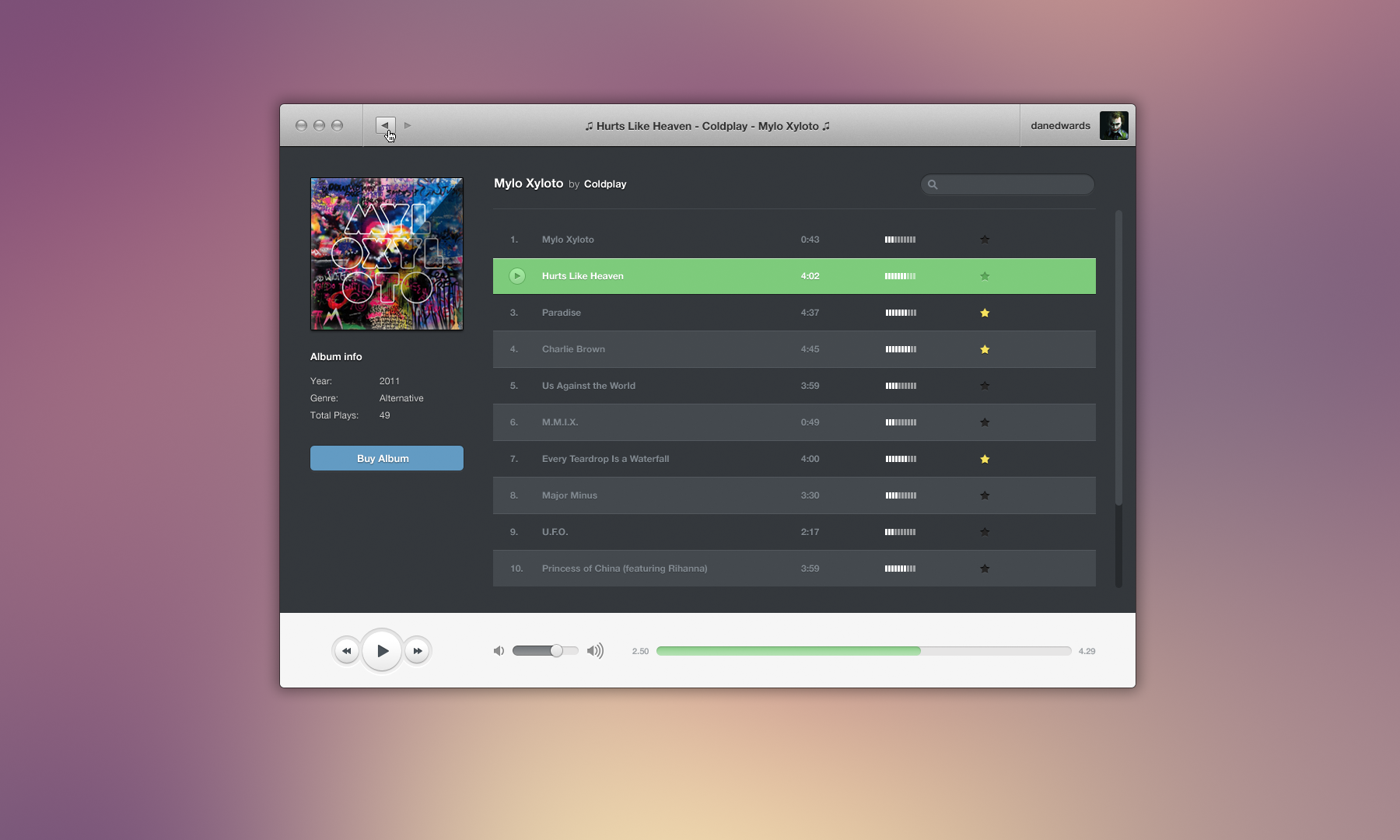Click rating bars for Every Teardrop Is a Waterfall

coord(901,459)
